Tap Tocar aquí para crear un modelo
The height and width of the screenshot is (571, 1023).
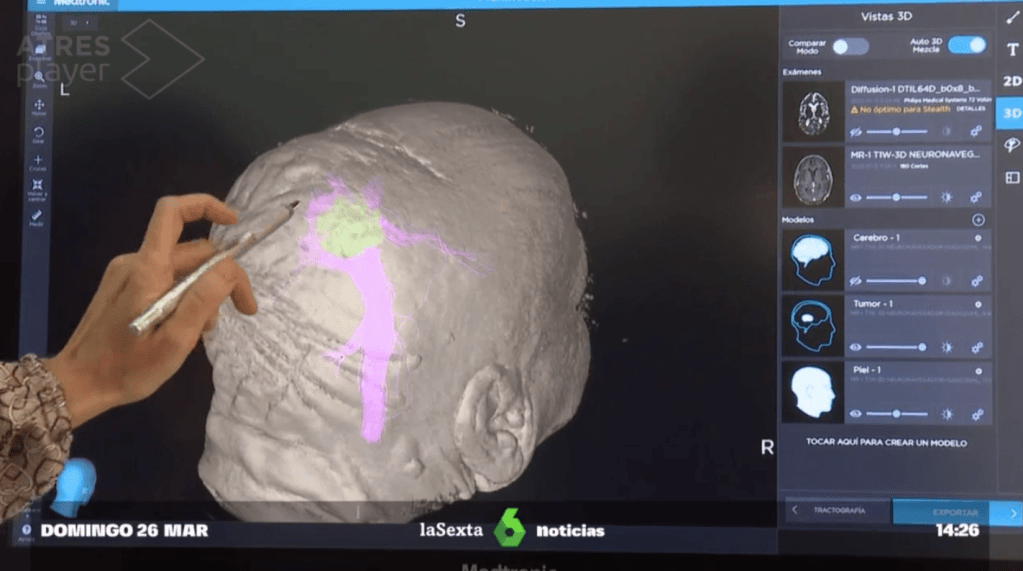coord(886,442)
